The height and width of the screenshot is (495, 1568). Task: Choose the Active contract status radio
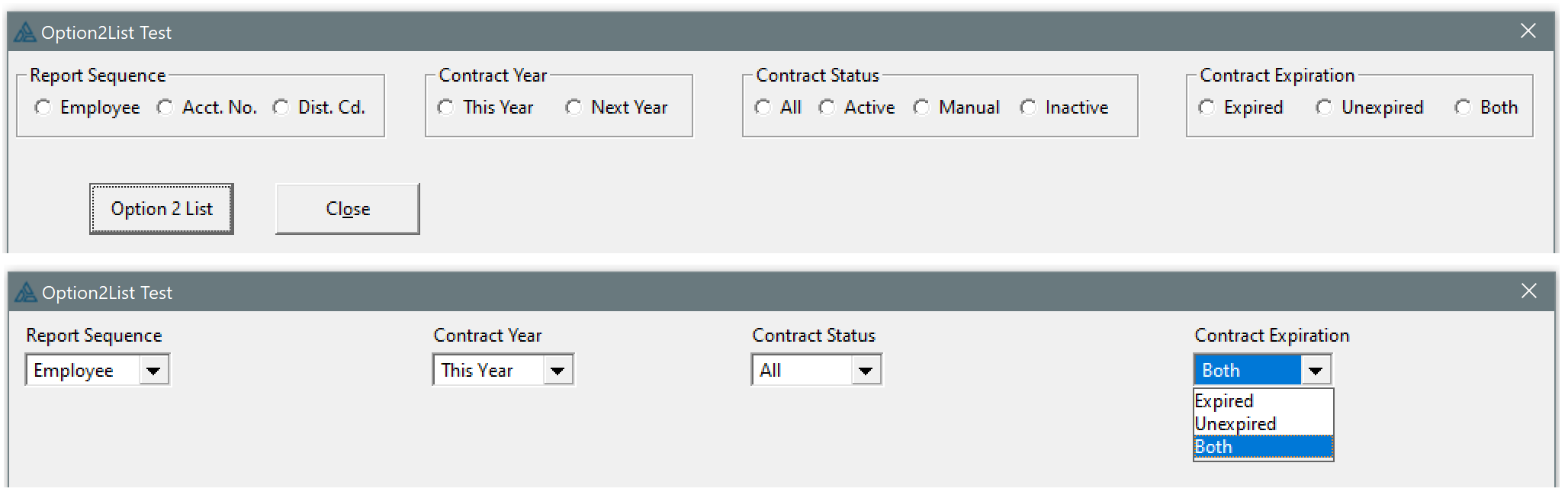pyautogui.click(x=827, y=108)
